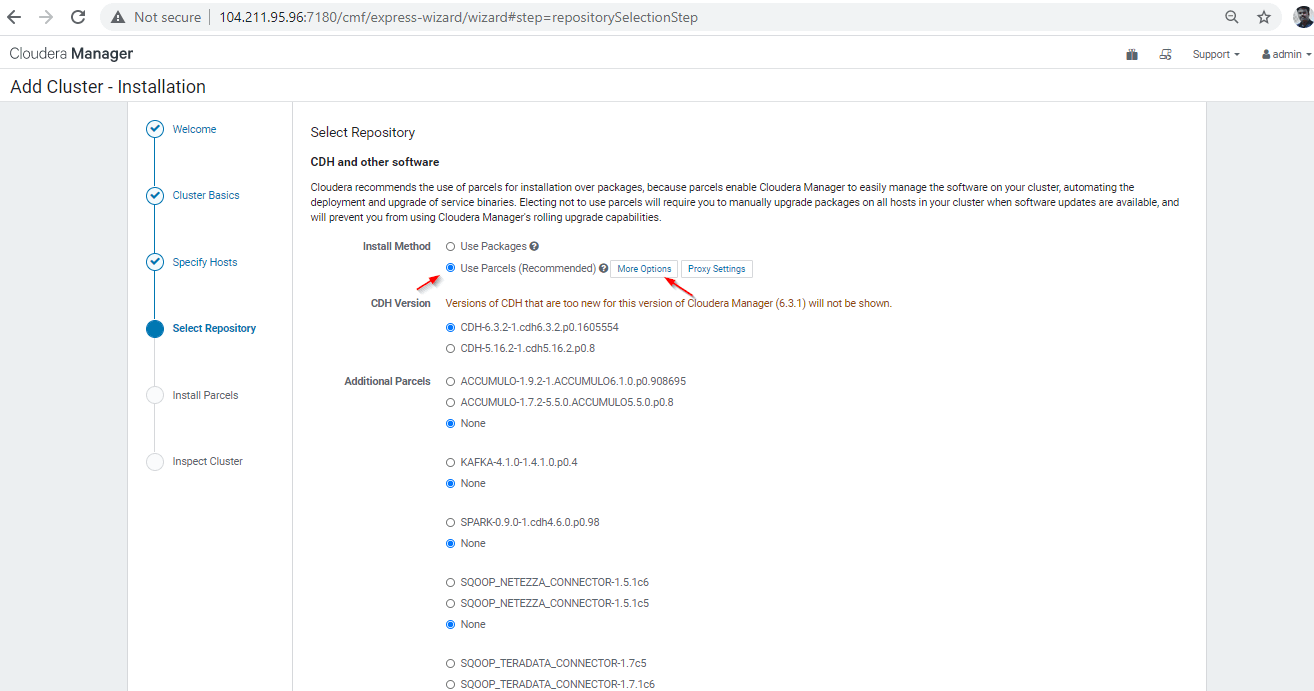
Task: Go to the Inspect Cluster wizard step
Action: pyautogui.click(x=207, y=461)
